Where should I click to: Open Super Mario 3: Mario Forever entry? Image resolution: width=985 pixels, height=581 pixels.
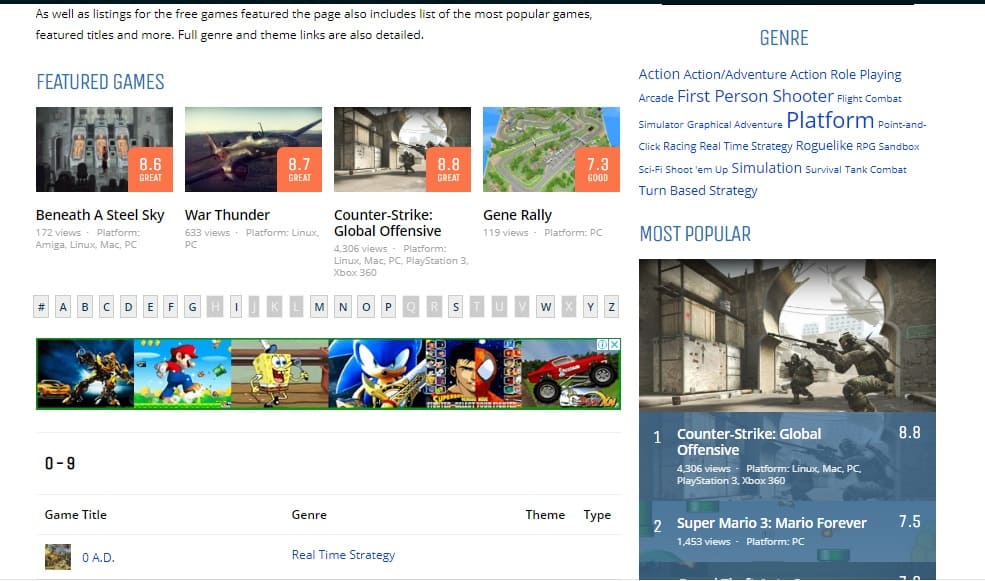[x=771, y=523]
